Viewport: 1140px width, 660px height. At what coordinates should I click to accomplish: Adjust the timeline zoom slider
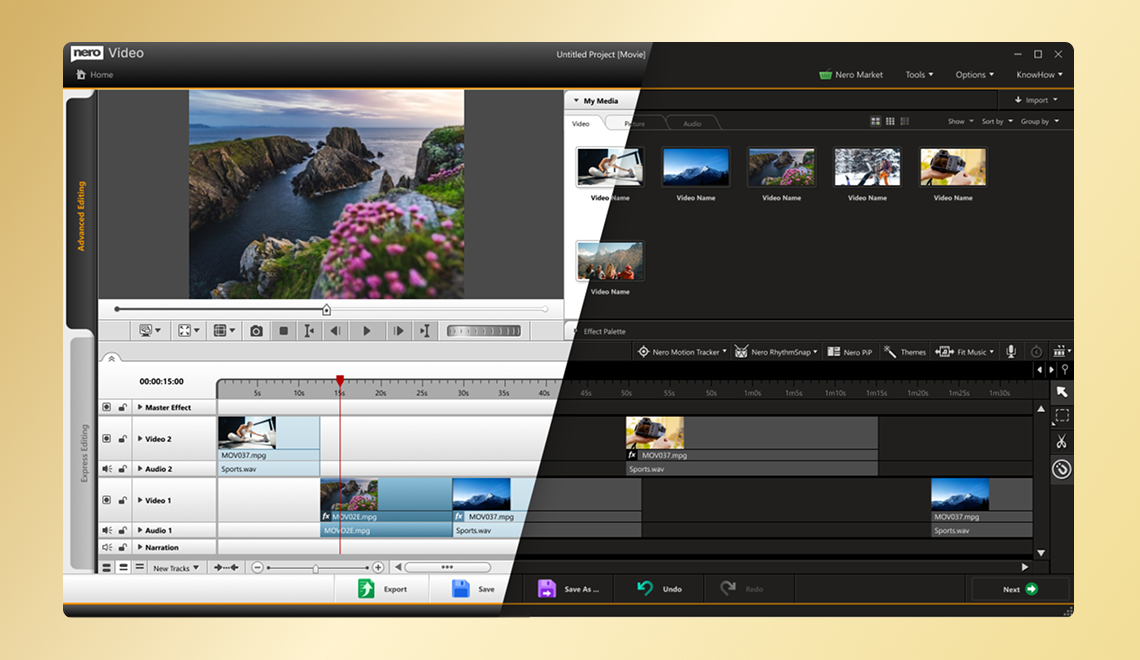[x=315, y=567]
